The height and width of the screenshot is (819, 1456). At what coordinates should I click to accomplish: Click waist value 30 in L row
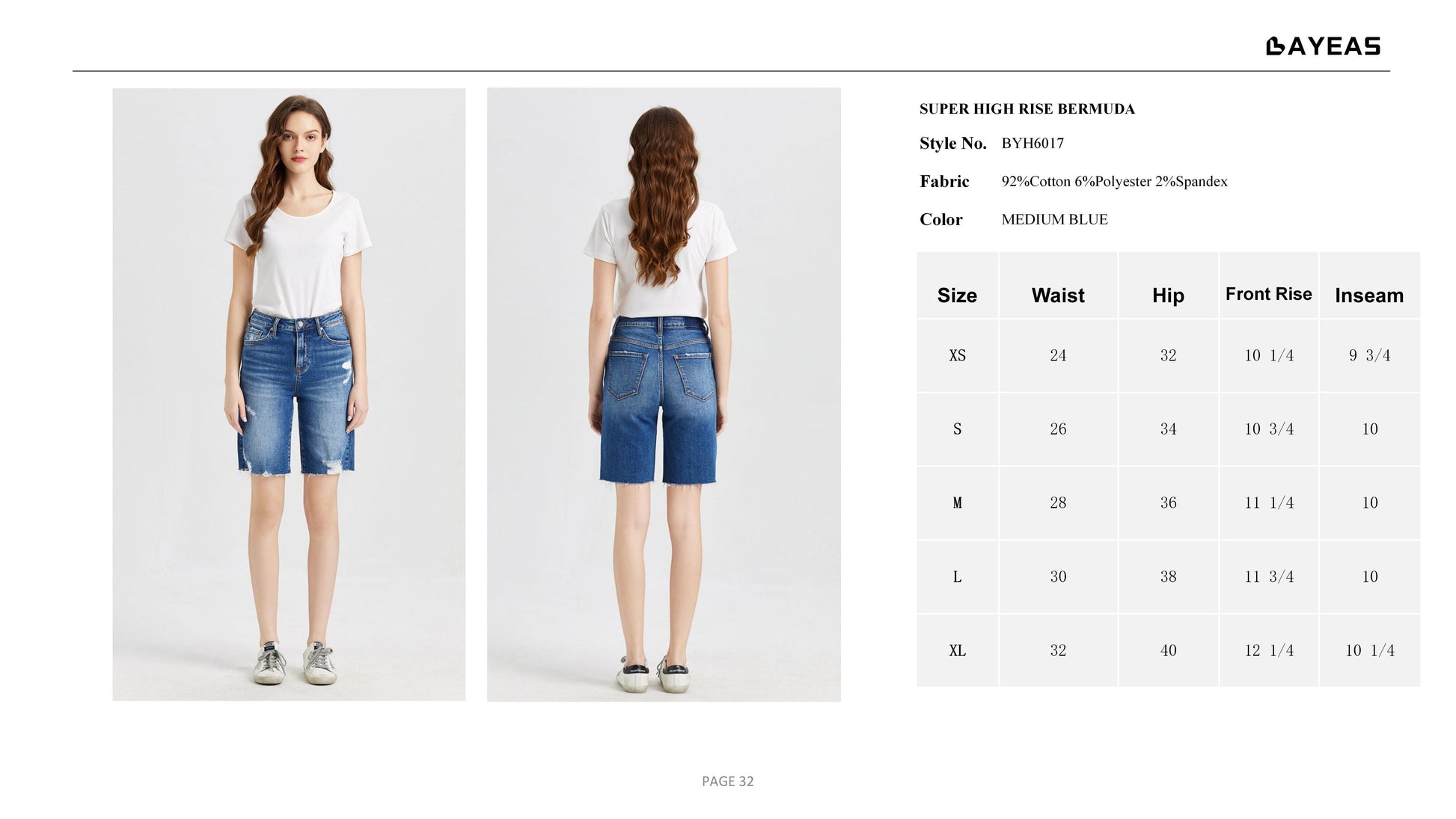pos(1058,577)
